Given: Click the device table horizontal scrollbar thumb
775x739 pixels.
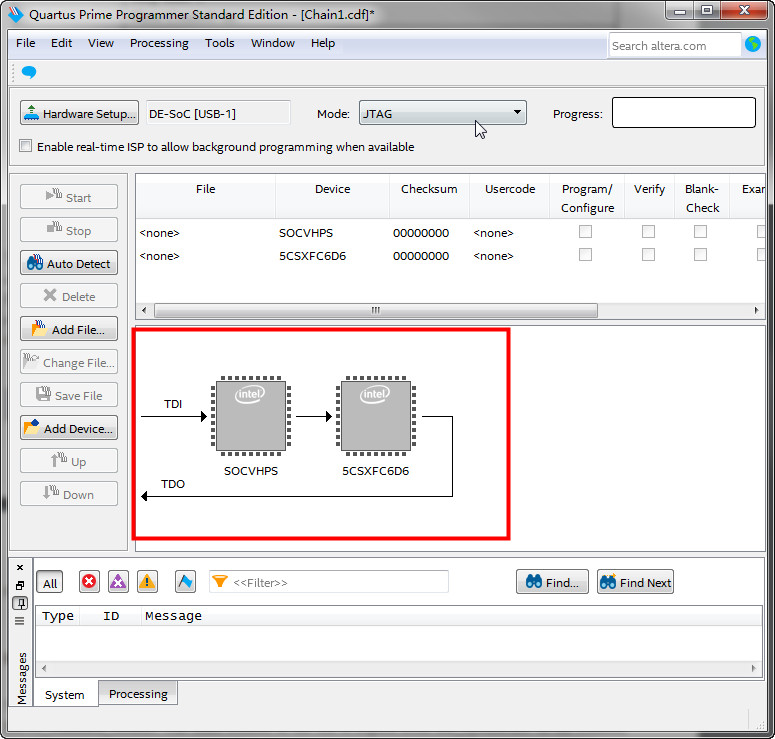Looking at the screenshot, I should click(376, 310).
